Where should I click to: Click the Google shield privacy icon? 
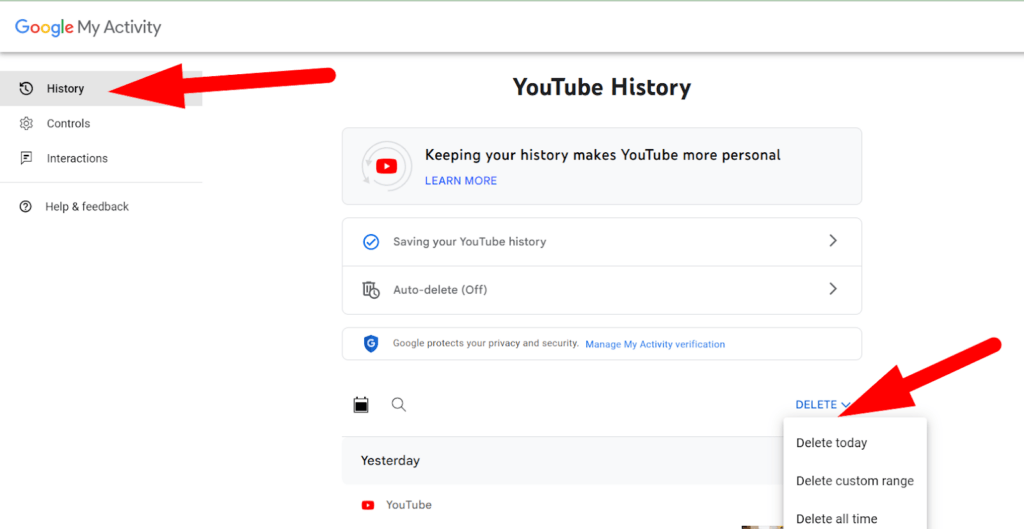(371, 344)
